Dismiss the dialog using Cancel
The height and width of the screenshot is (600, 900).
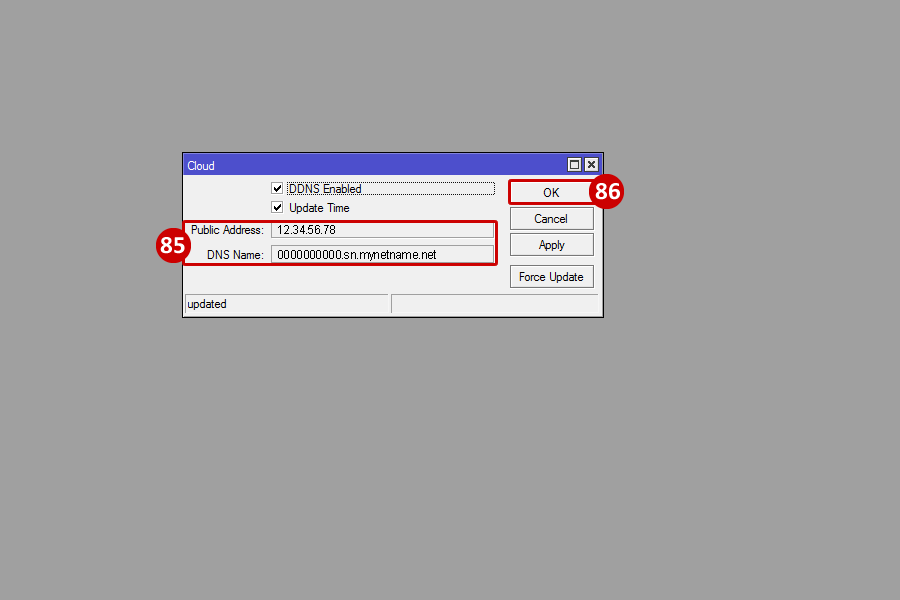552,219
